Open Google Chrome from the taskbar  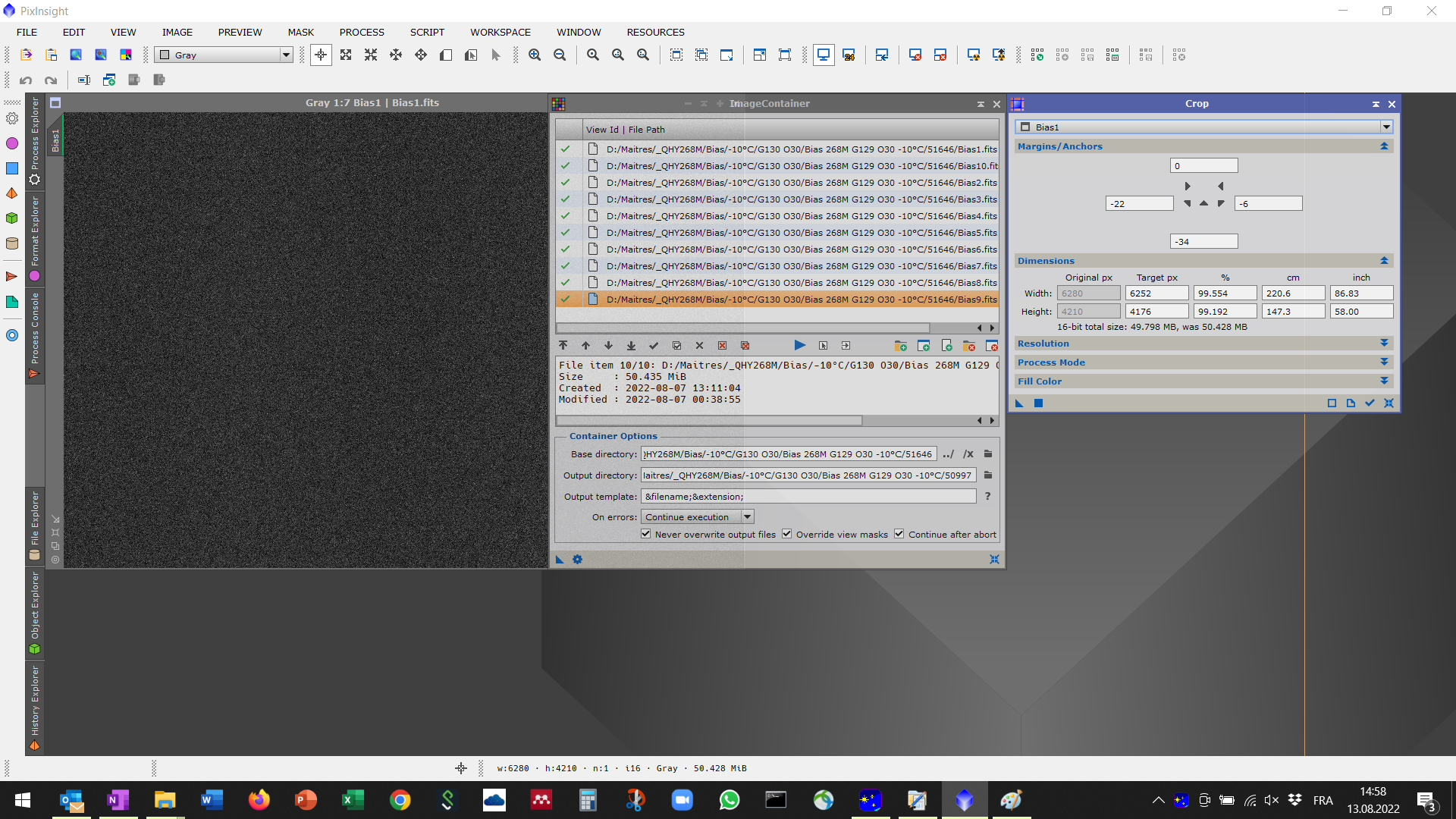click(400, 800)
